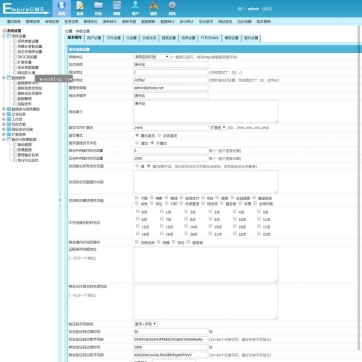
Task: Tick the 0点 hour checkbox
Action: click(x=138, y=211)
